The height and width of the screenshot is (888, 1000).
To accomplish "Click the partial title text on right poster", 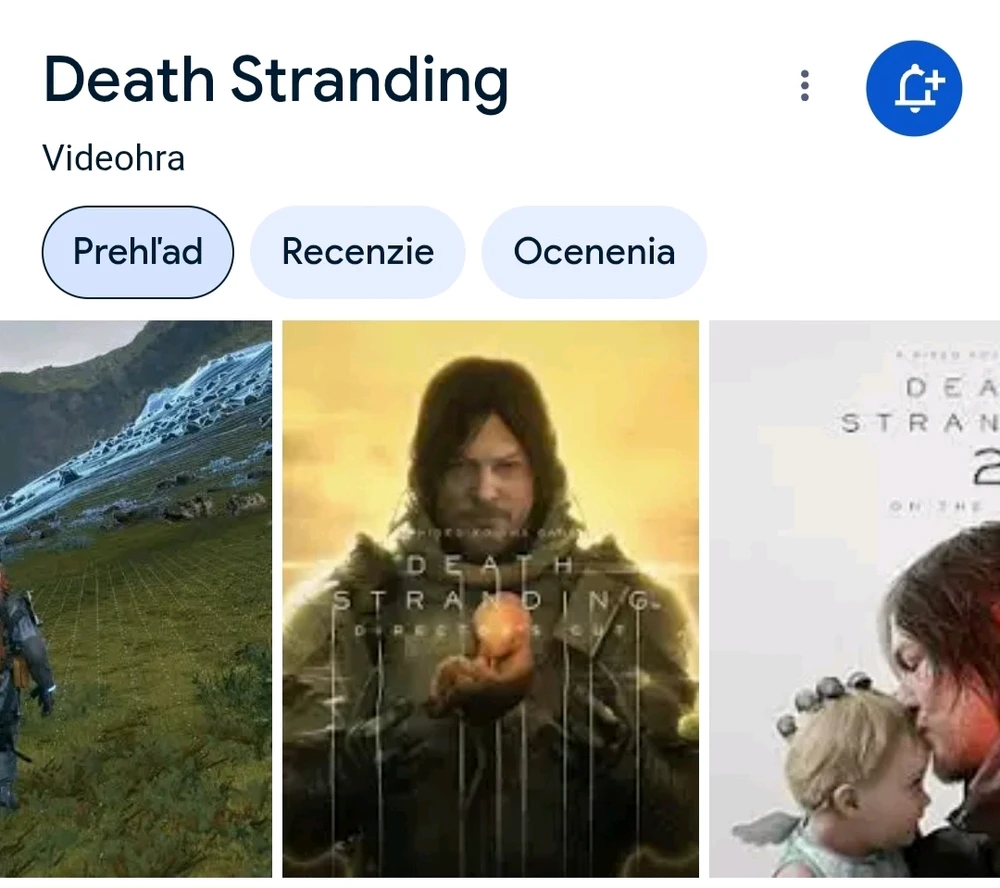I will point(920,404).
